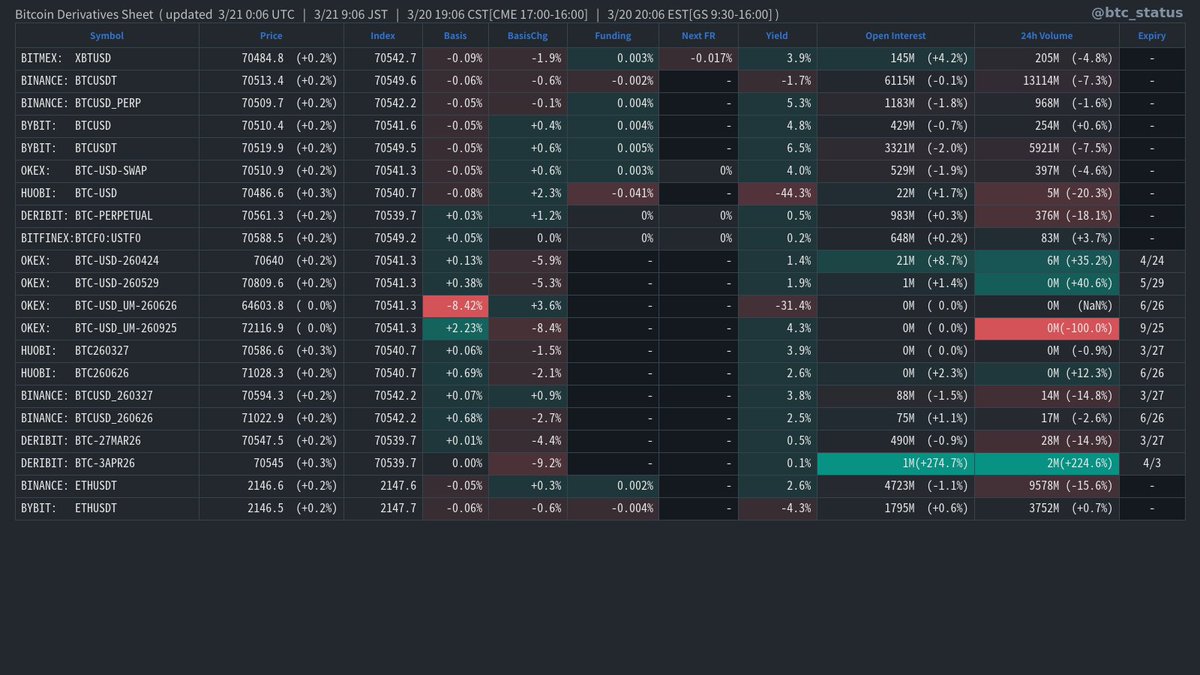Viewport: 1200px width, 675px height.
Task: Sort by the Next FR column
Action: click(x=698, y=35)
